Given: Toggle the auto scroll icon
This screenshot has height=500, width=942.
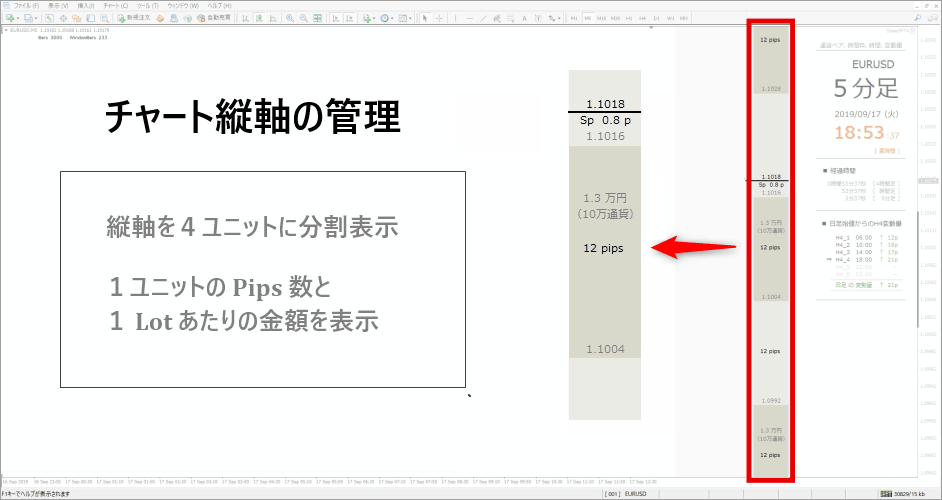Looking at the screenshot, I should [x=336, y=18].
